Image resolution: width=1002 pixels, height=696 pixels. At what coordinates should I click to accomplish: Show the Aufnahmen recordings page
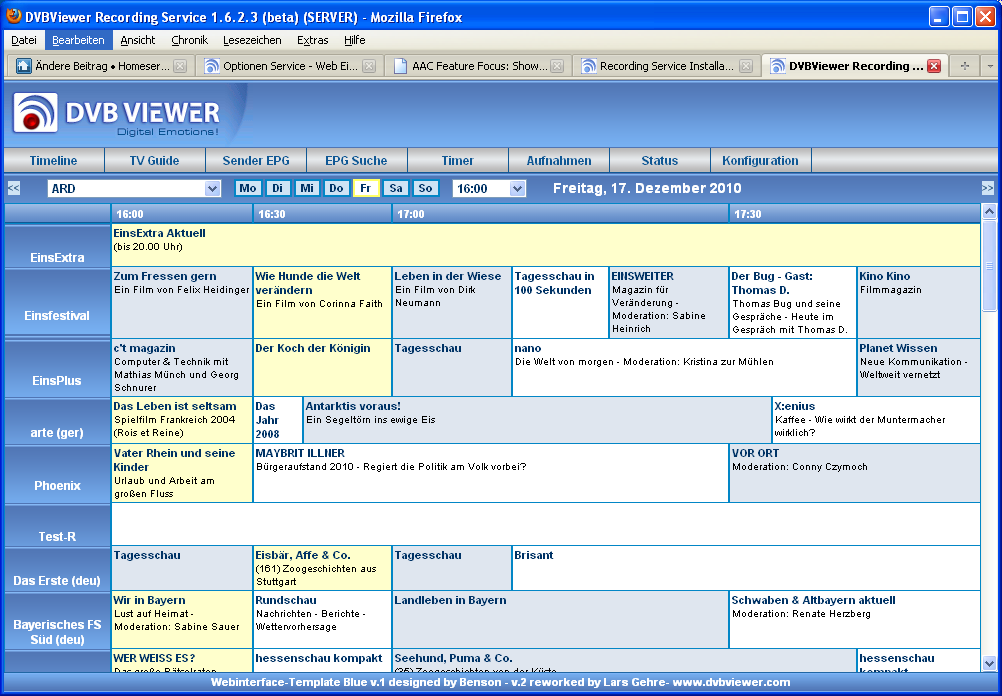[x=559, y=160]
